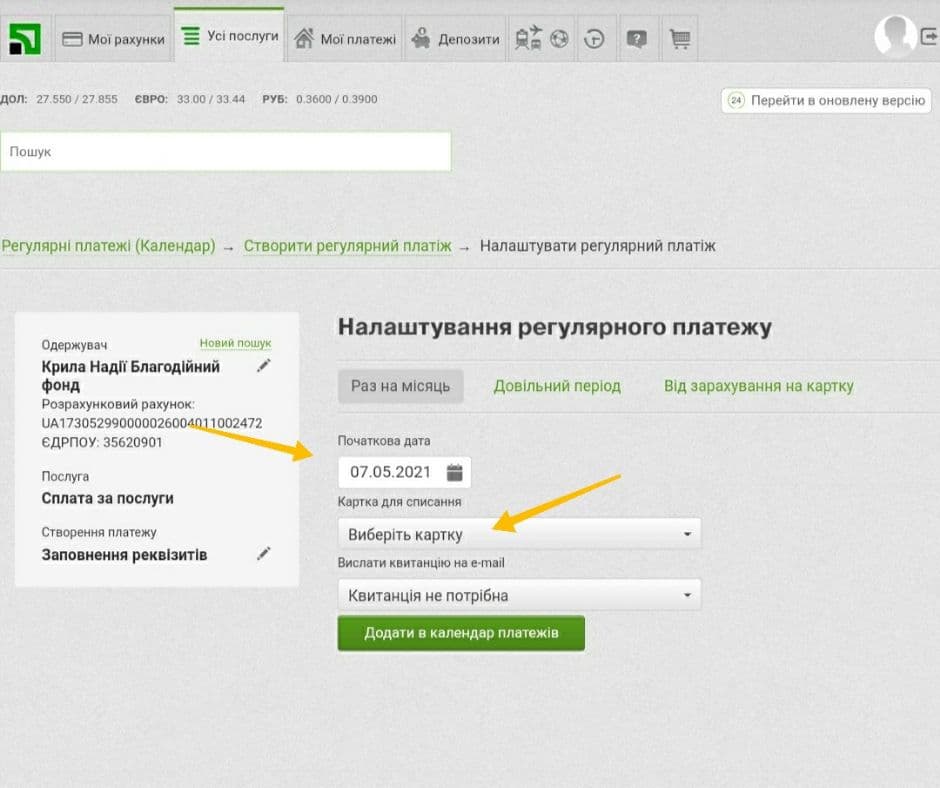Click Додати в календар платежів button
The image size is (940, 788).
[x=461, y=633]
